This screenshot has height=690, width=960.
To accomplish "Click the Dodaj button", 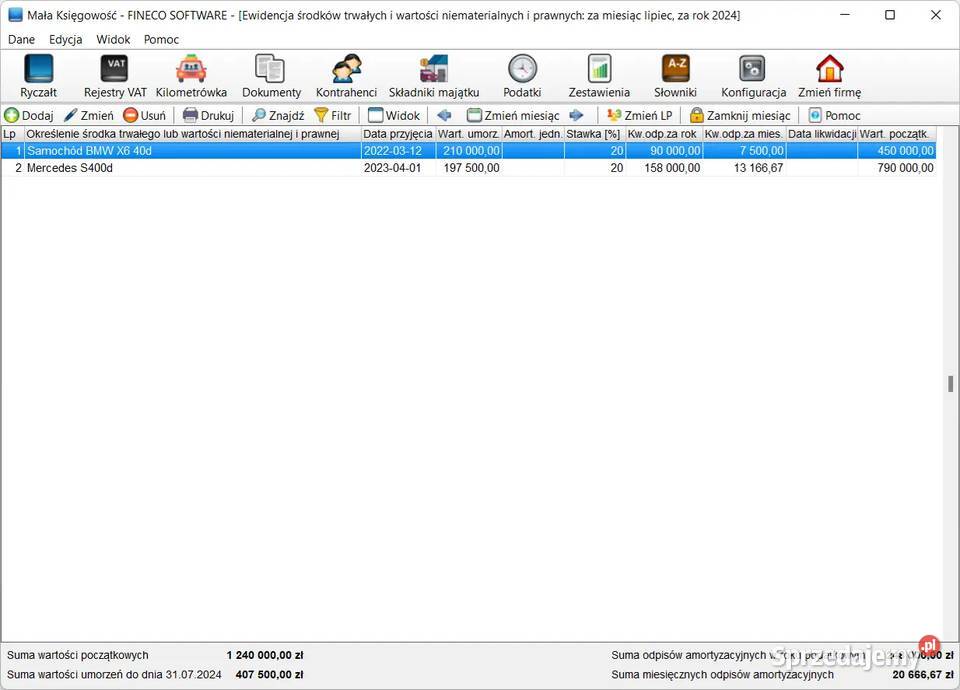I will coord(29,115).
